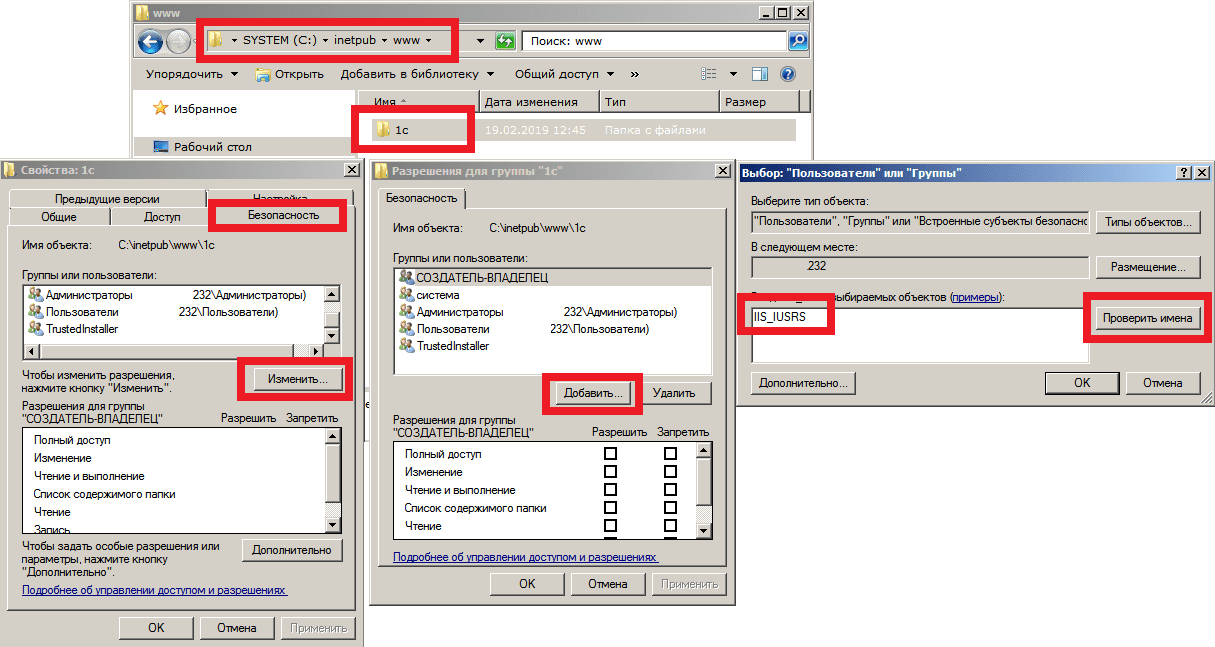Viewport: 1215px width, 647px height.
Task: Select the 1c folder icon
Action: coord(382,130)
